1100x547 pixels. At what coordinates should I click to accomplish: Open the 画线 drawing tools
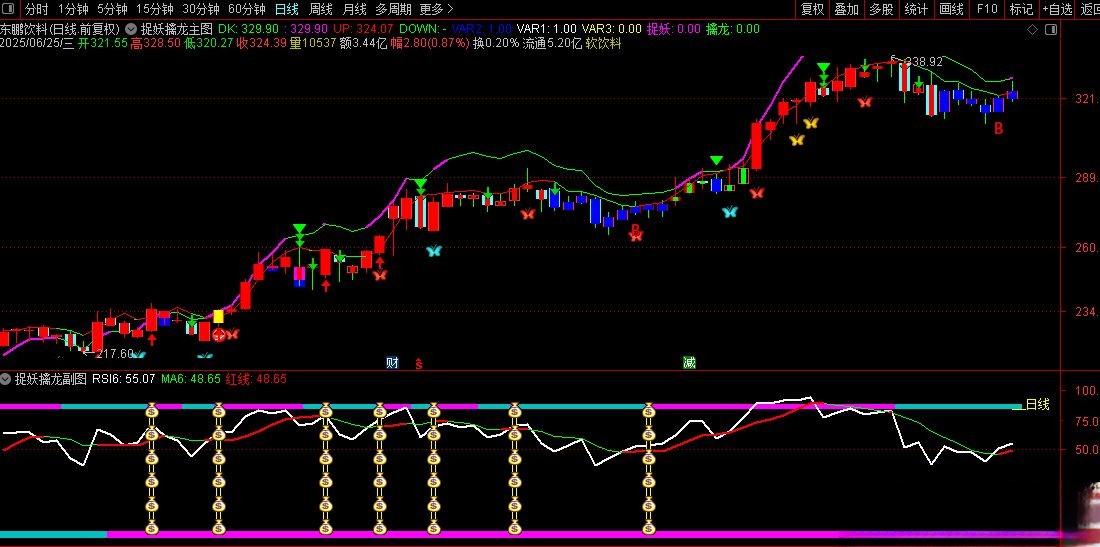[x=951, y=9]
